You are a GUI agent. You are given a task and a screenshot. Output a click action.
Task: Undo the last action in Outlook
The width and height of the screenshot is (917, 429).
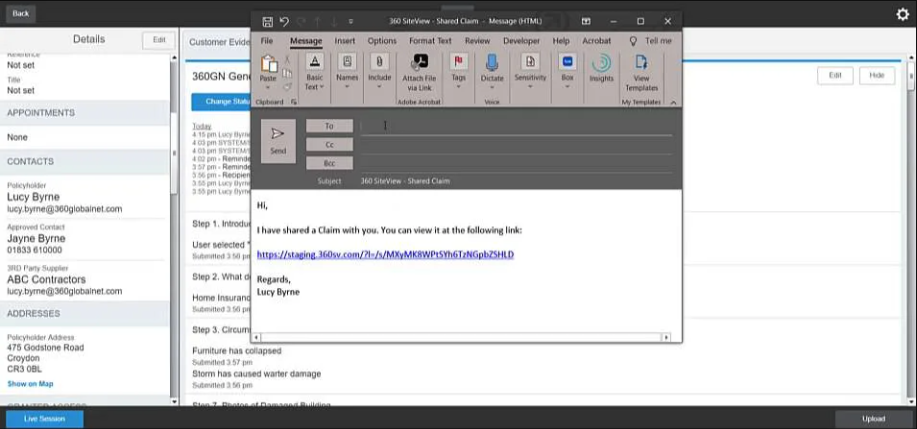click(x=284, y=22)
